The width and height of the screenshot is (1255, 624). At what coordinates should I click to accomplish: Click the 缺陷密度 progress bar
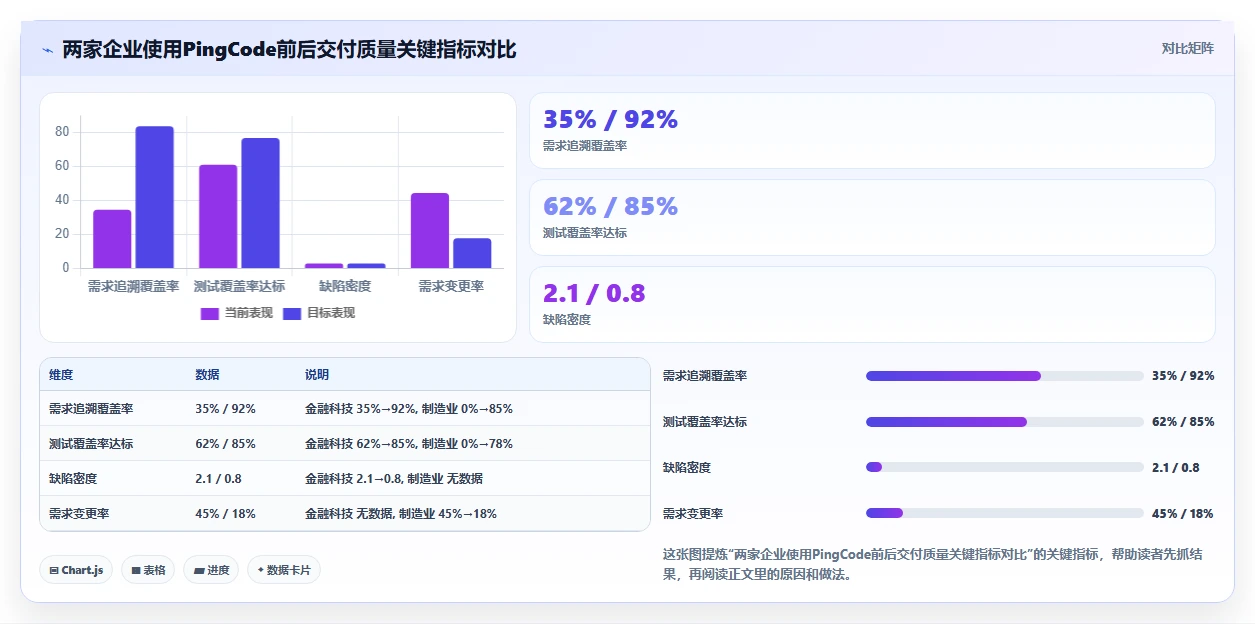pos(1004,467)
